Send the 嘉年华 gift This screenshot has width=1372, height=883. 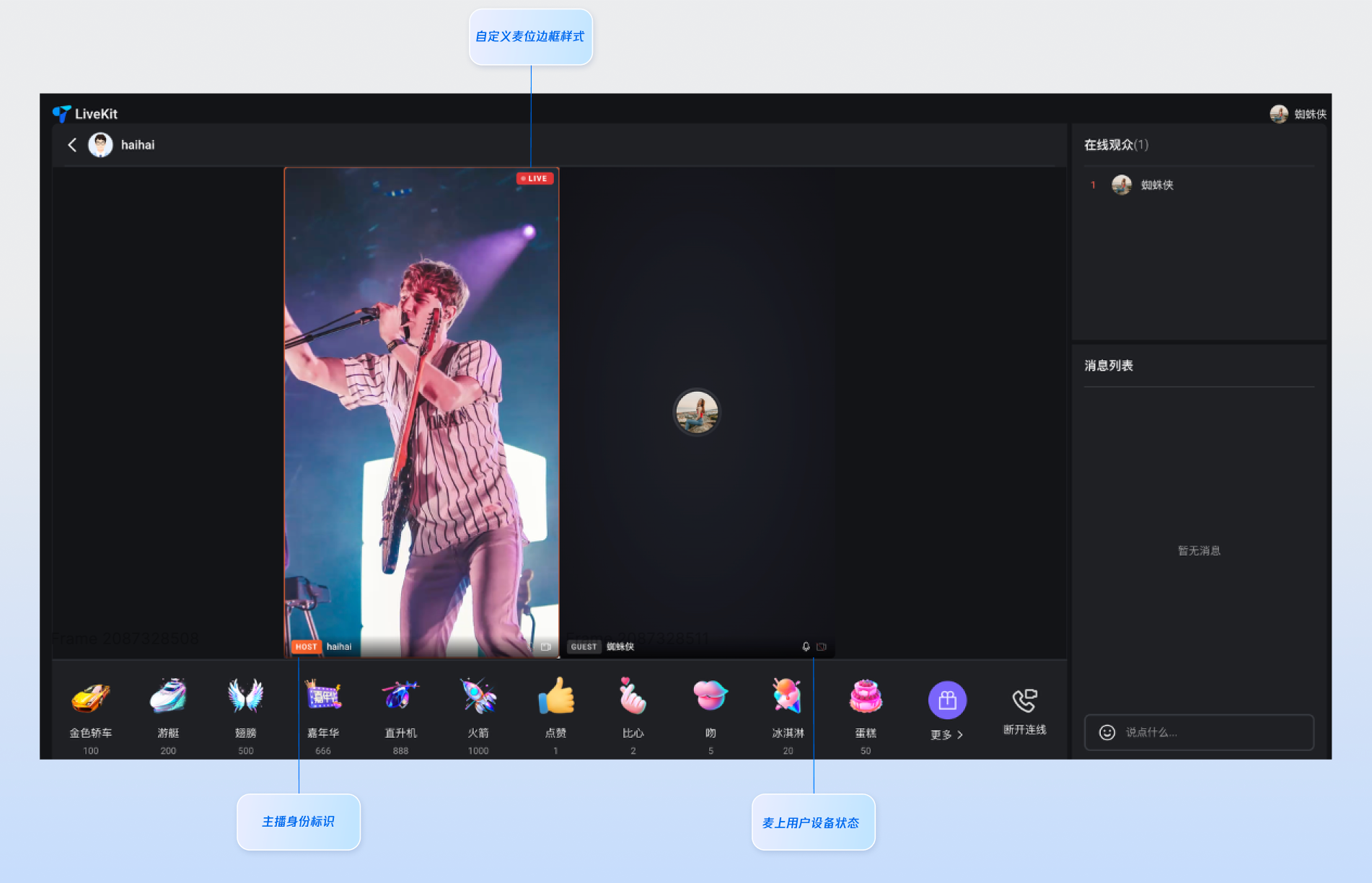pyautogui.click(x=323, y=716)
